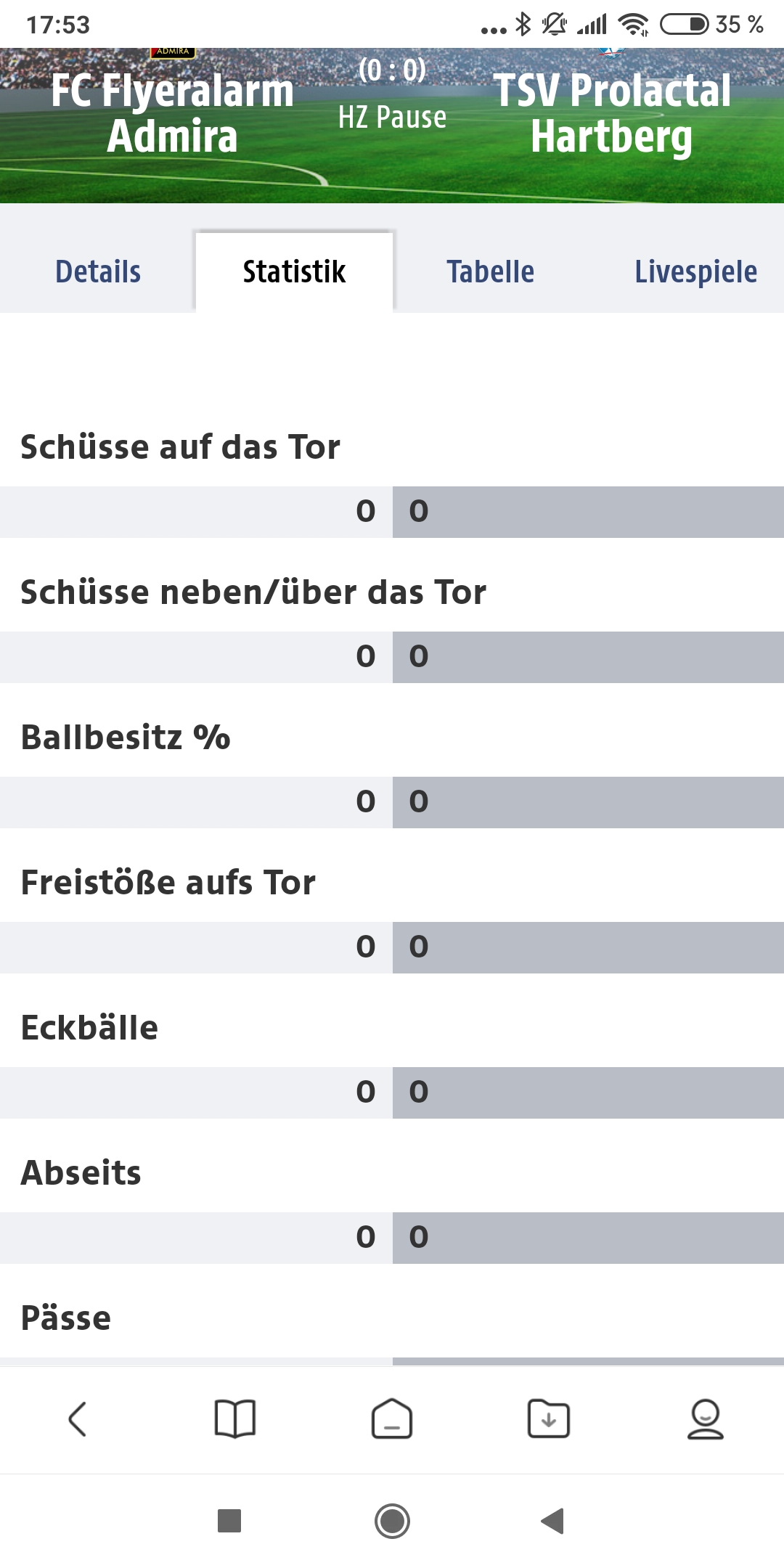Viewport: 784px width, 1568px height.
Task: Tap the Ballbesitz % statistic bar
Action: coord(392,802)
